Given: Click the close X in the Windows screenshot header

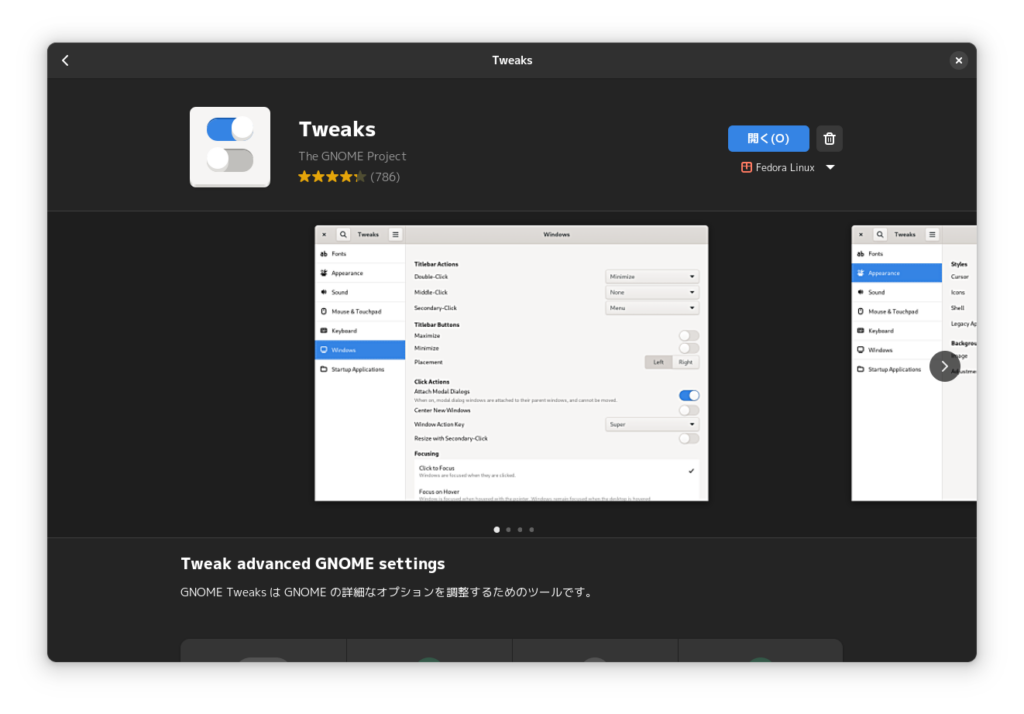Looking at the screenshot, I should (x=324, y=235).
